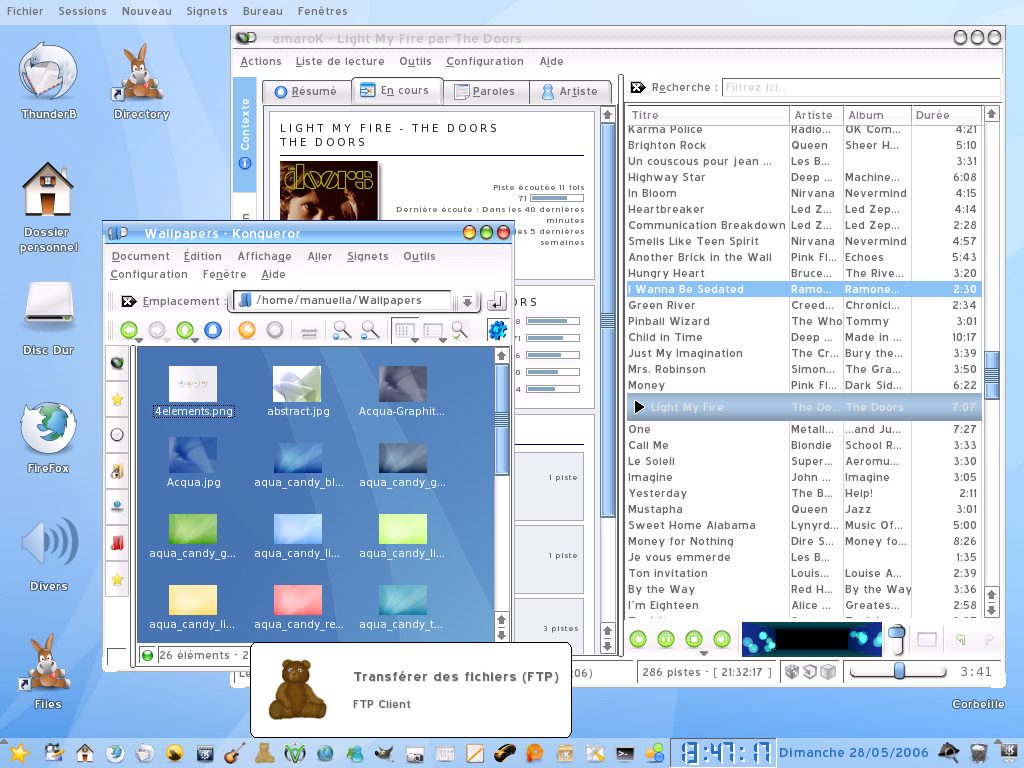This screenshot has height=768, width=1024.
Task: Select 4elements.png thumbnail in Konqueror
Action: click(193, 384)
